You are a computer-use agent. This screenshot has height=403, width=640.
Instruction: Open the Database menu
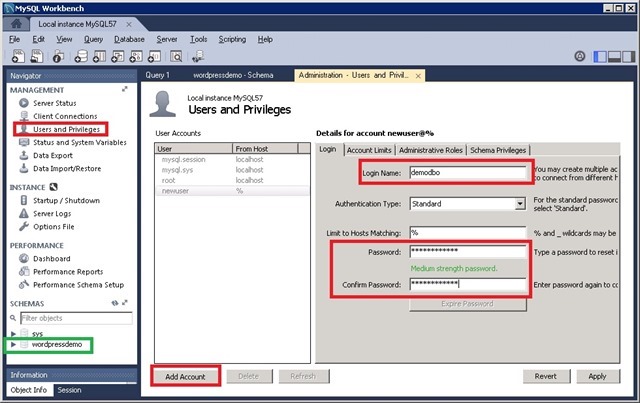(129, 39)
